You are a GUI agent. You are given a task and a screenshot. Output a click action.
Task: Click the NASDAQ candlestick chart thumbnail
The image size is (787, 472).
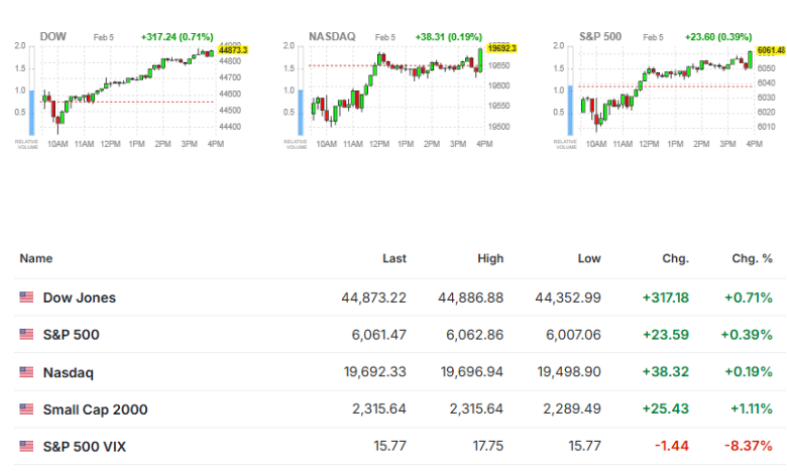click(397, 90)
